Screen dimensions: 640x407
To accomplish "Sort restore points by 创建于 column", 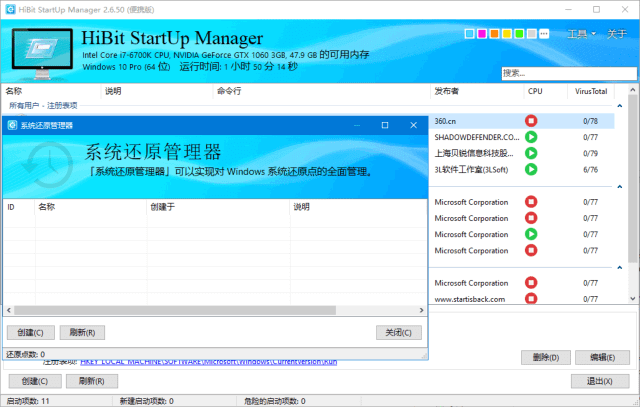I will click(218, 207).
